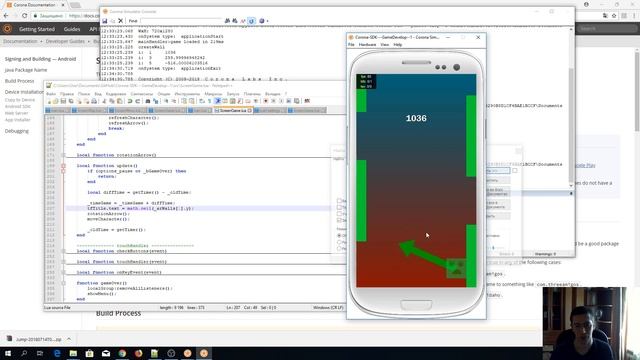The width and height of the screenshot is (640, 360).
Task: Click the Record Macro icon in Notepad++ toolbar
Action: (266, 101)
